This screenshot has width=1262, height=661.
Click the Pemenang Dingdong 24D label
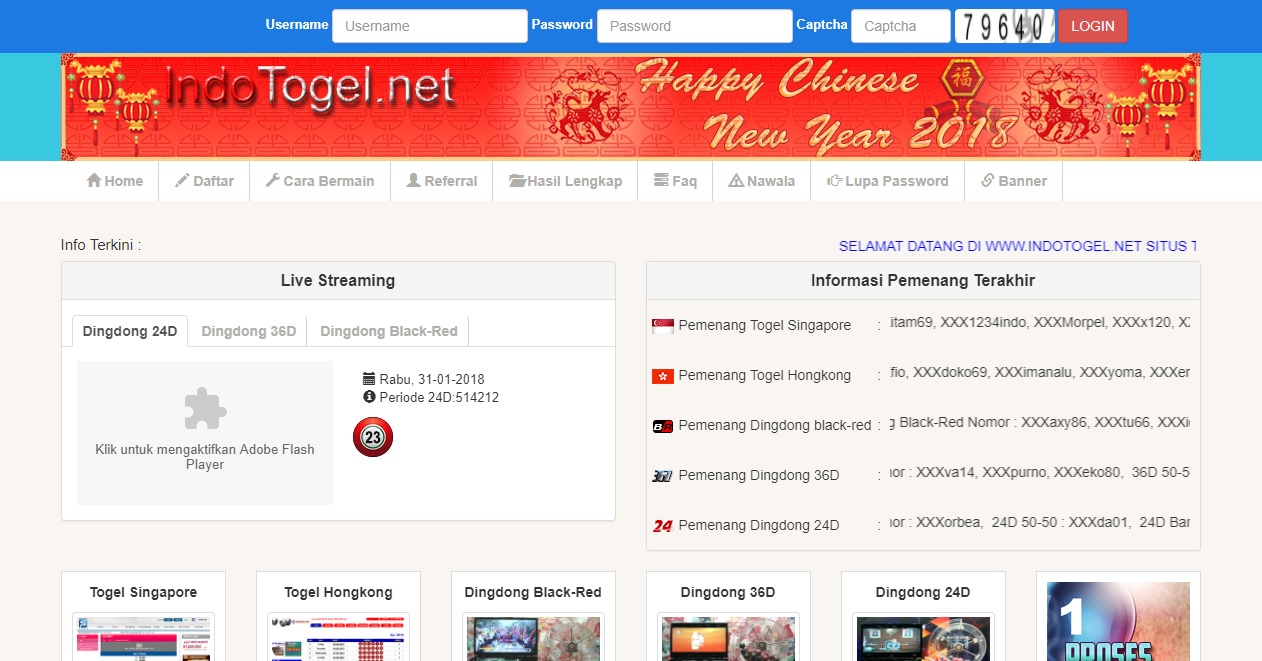pyautogui.click(x=759, y=525)
